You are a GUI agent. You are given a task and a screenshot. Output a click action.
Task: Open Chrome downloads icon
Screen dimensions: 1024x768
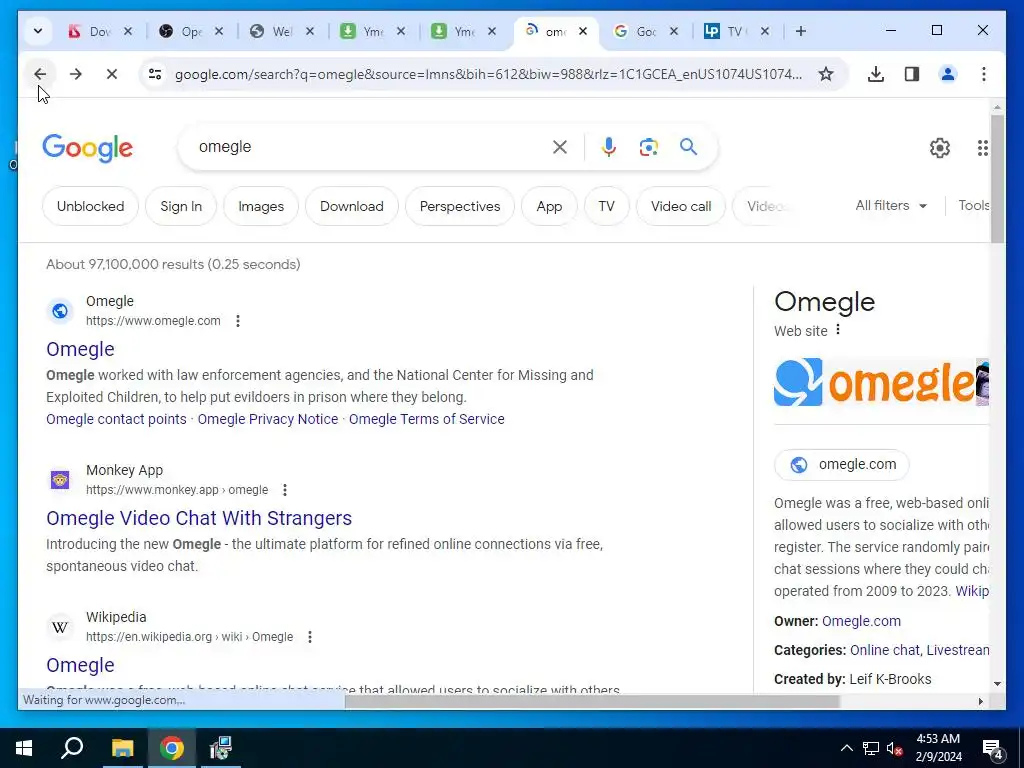coord(876,74)
